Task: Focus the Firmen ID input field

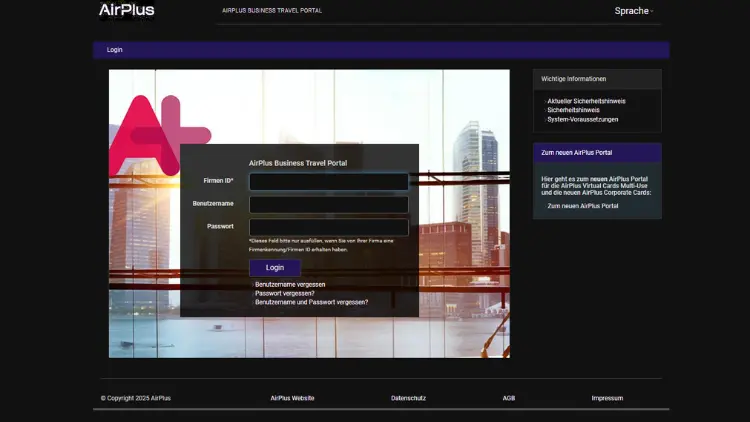Action: pos(329,181)
